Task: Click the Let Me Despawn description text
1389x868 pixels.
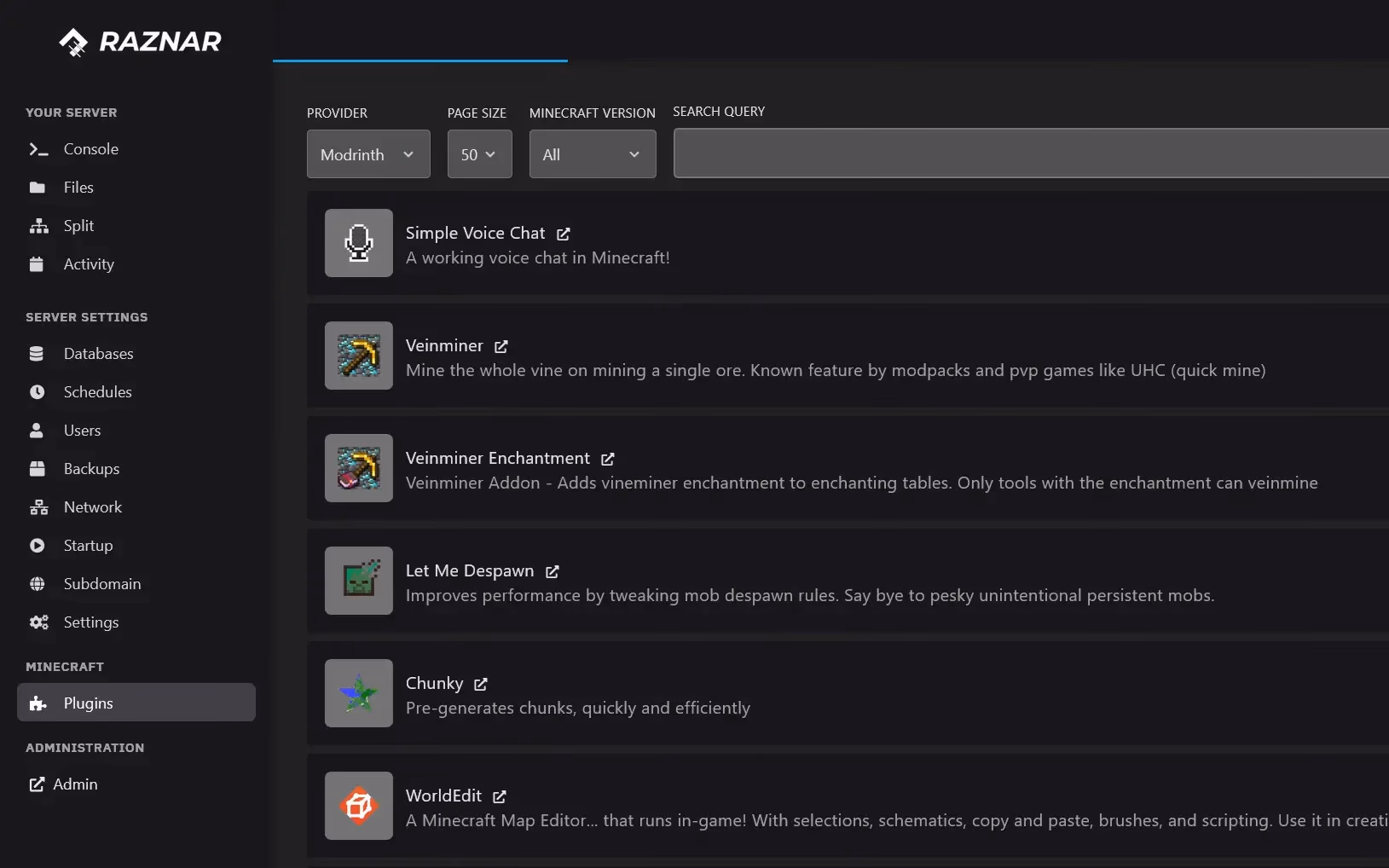Action: [810, 596]
